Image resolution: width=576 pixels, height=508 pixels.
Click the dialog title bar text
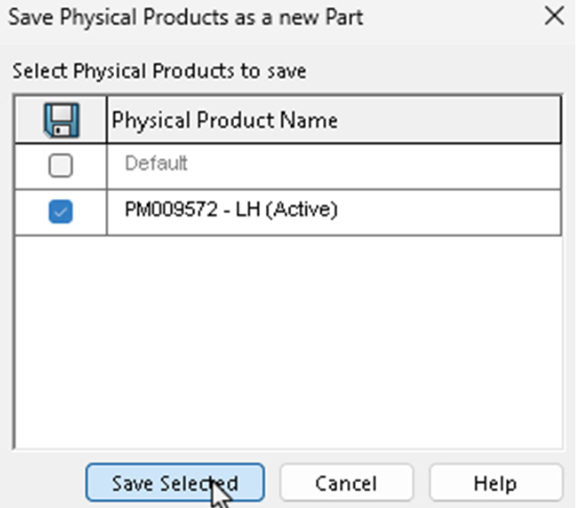(x=186, y=17)
